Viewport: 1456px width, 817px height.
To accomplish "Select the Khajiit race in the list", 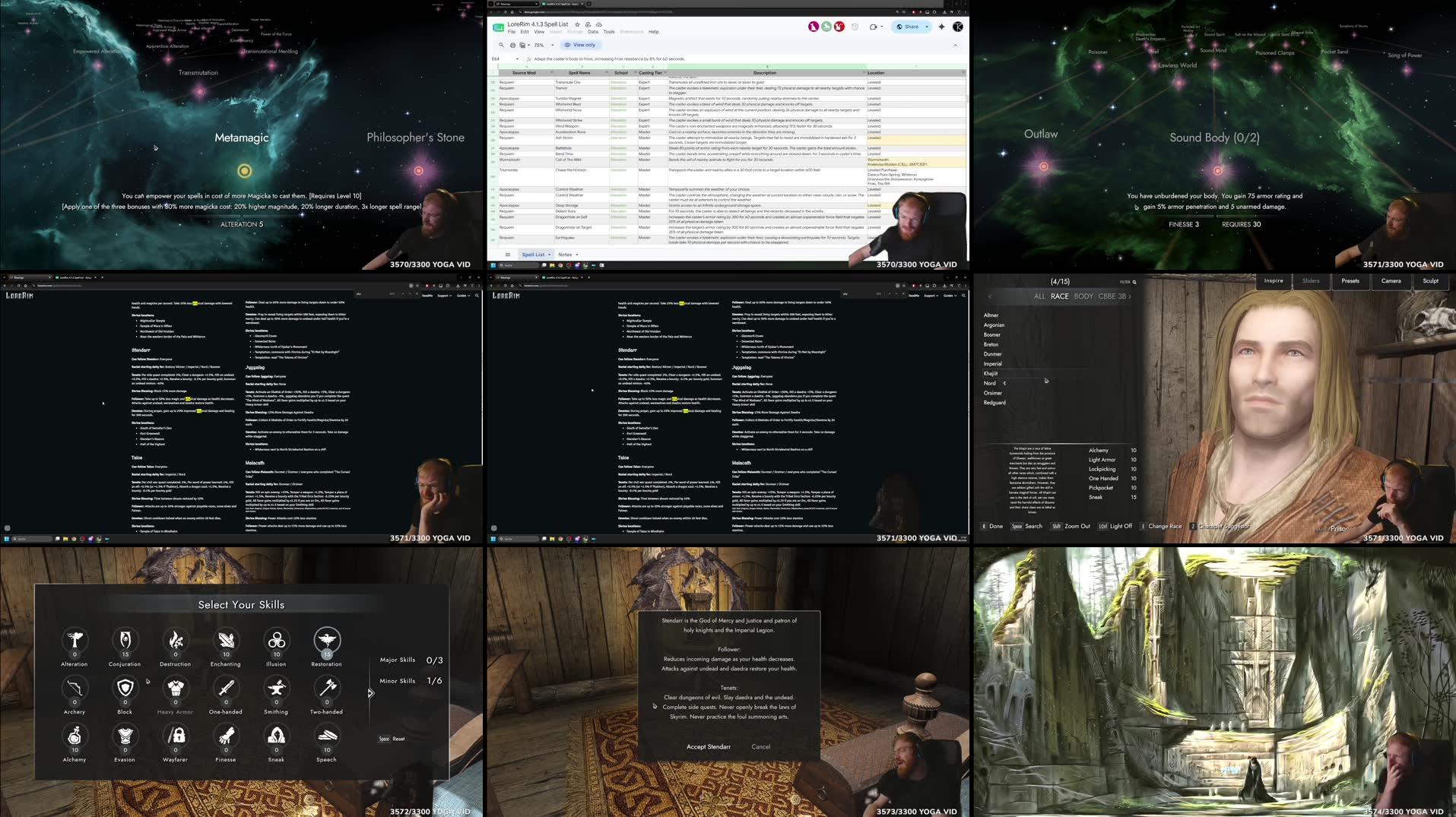I will 991,373.
